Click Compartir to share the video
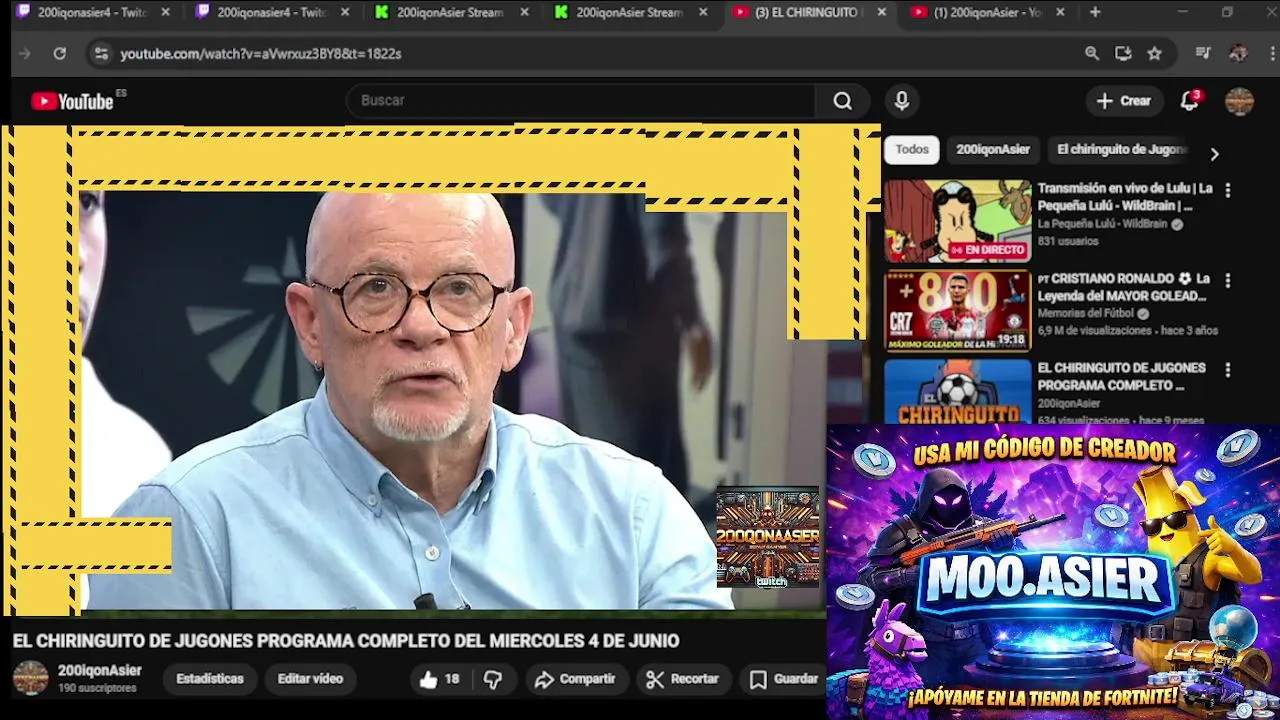1280x720 pixels. (575, 679)
